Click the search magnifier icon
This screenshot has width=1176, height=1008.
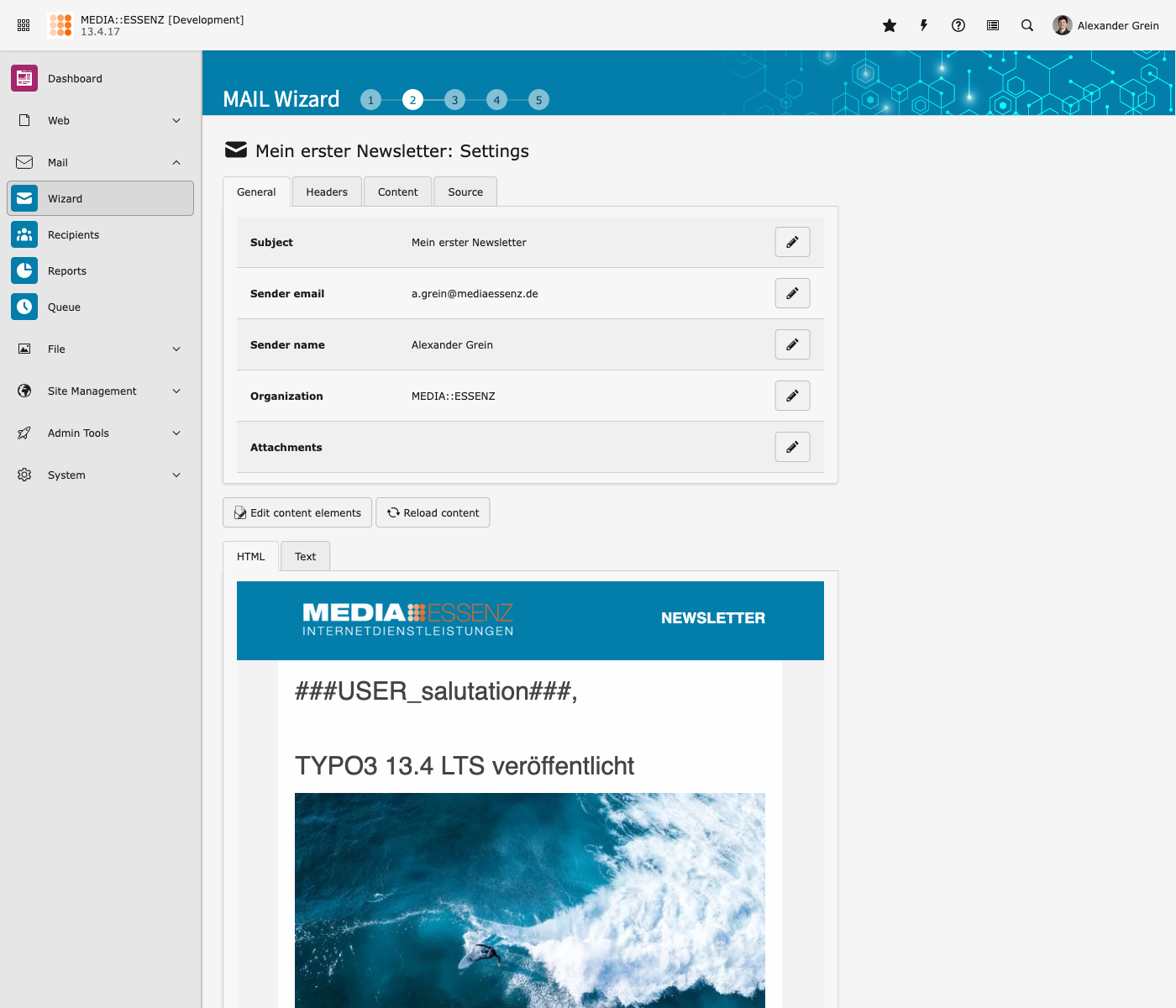1027,25
